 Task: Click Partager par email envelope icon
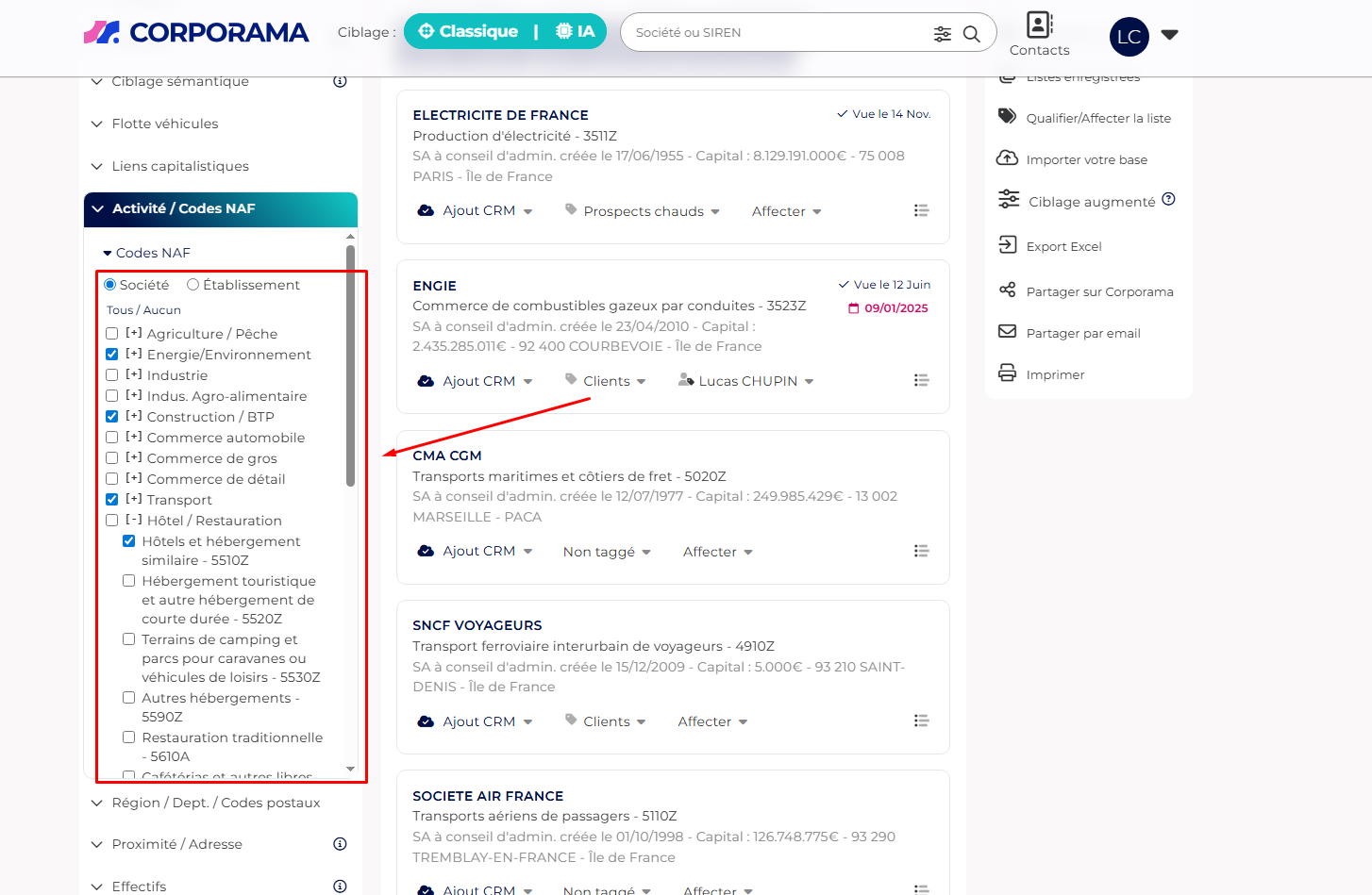(x=1008, y=332)
